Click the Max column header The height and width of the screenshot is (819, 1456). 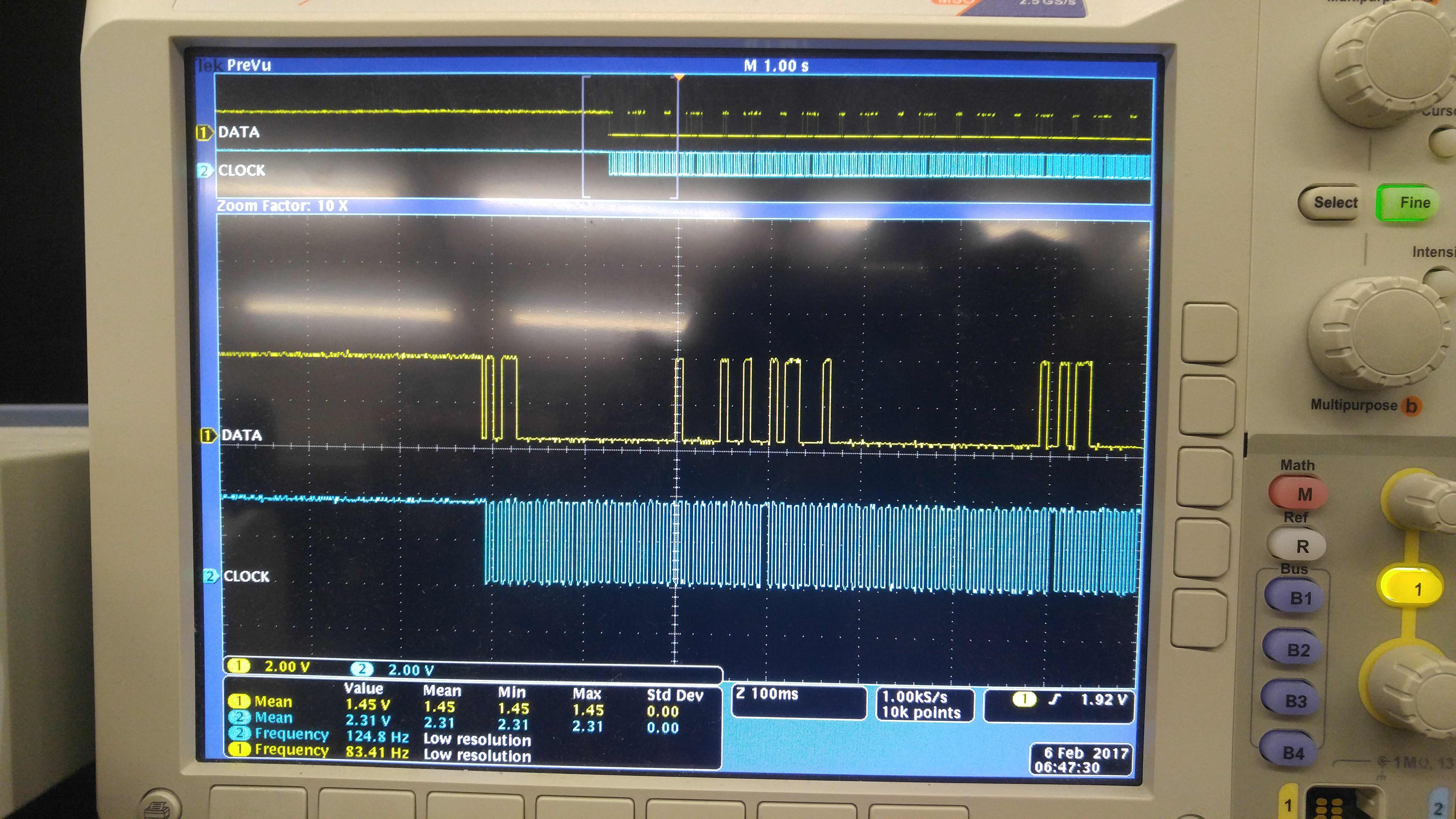587,693
